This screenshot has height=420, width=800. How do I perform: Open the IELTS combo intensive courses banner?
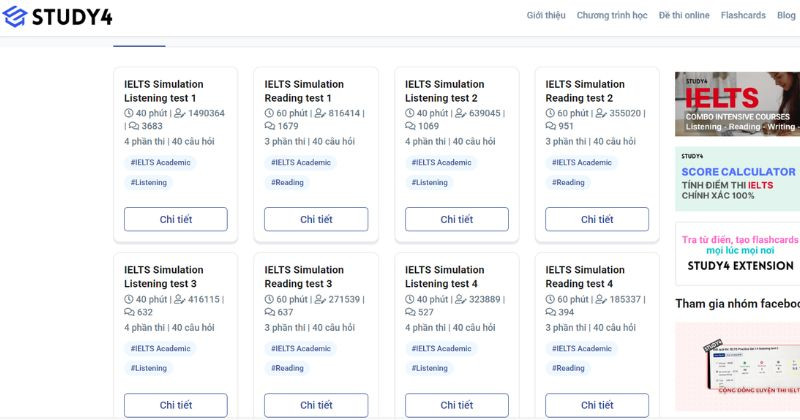(x=737, y=104)
